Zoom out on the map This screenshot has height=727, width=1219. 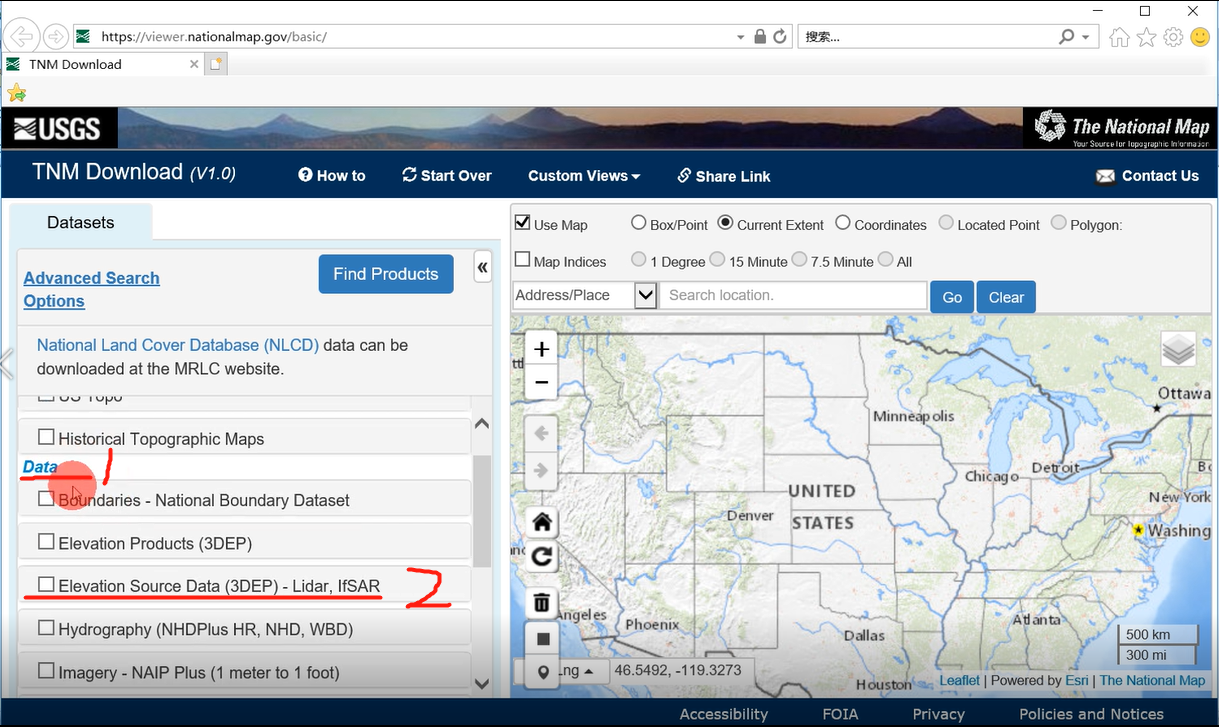point(541,383)
